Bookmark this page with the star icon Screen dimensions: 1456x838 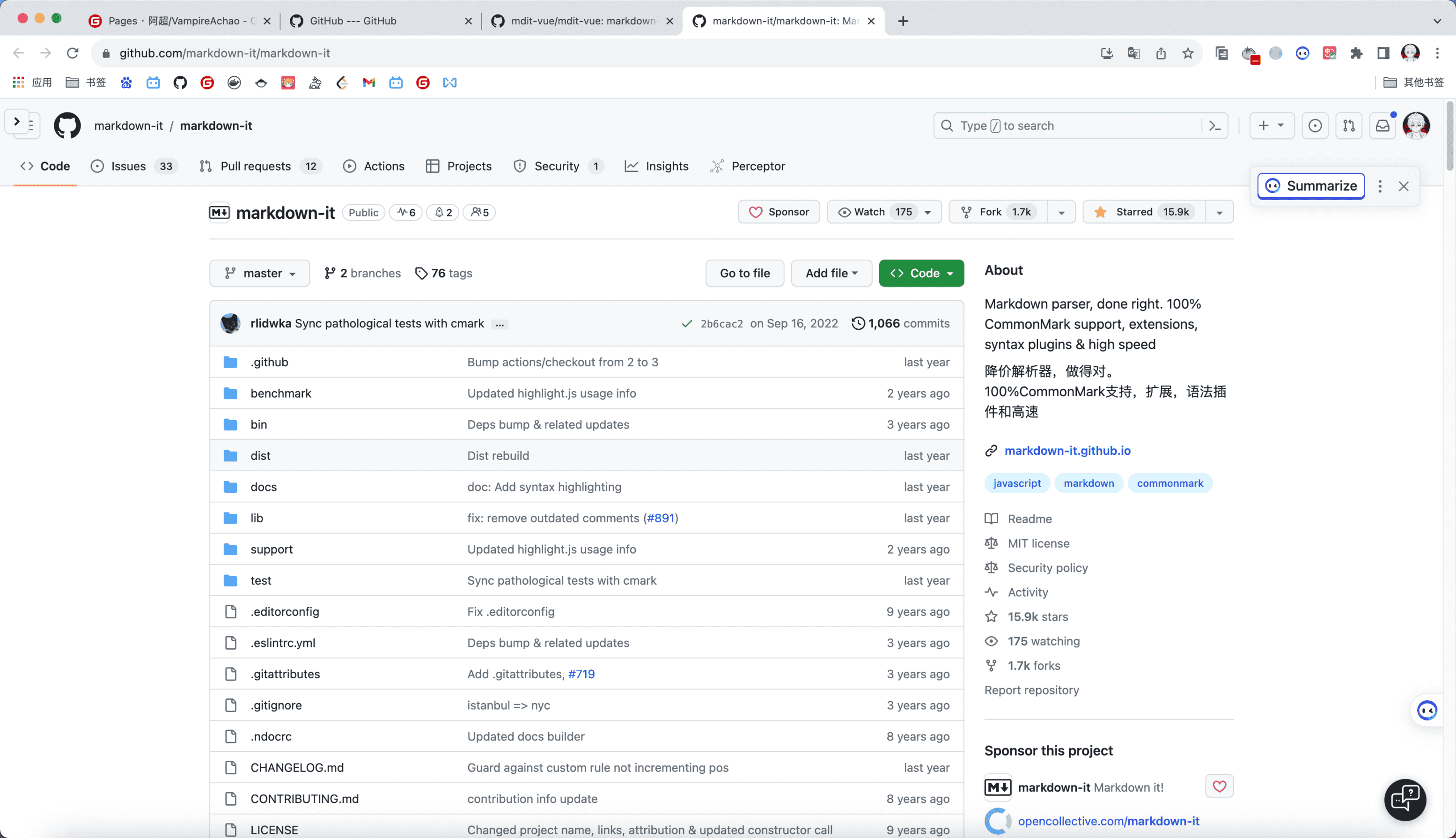tap(1188, 53)
